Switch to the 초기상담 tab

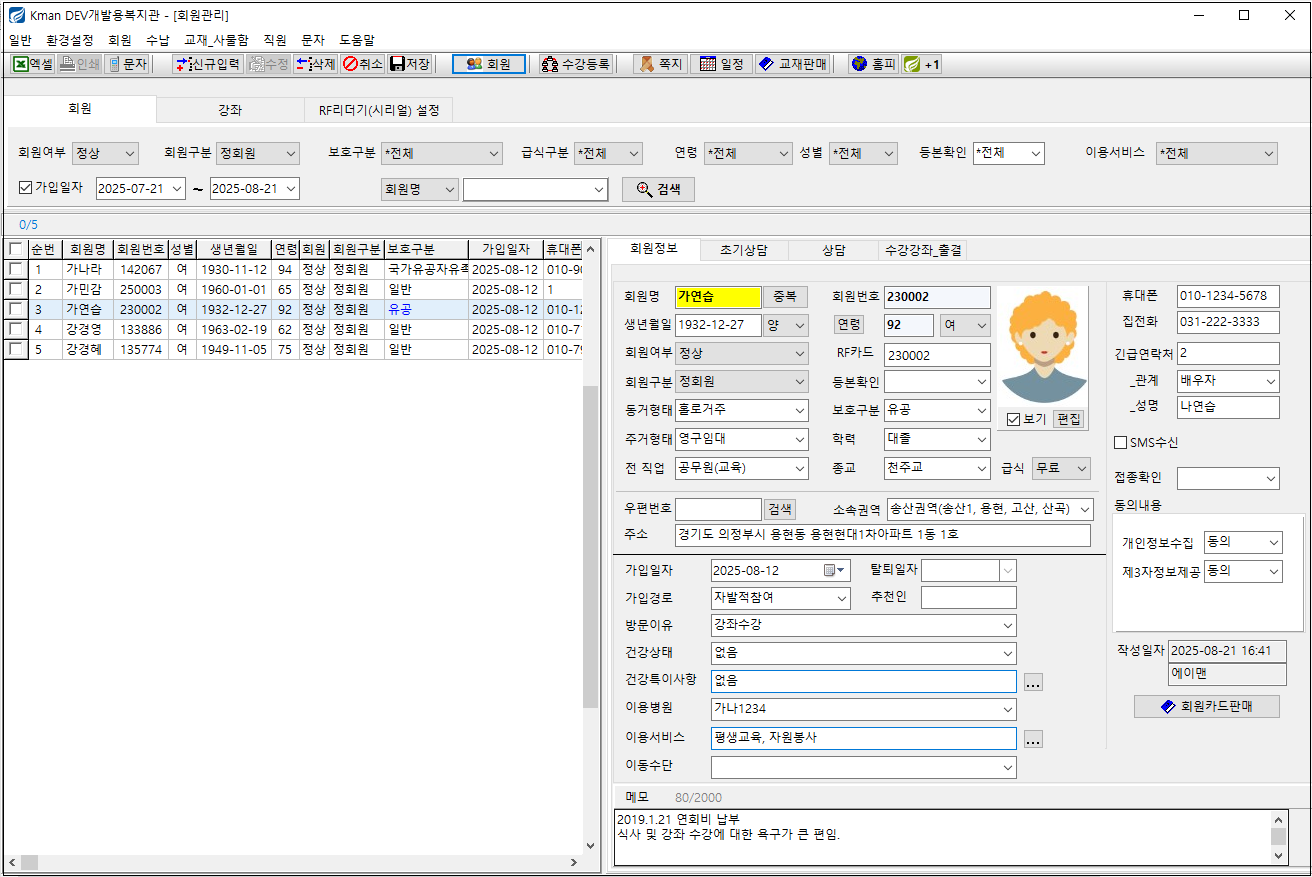tap(744, 250)
